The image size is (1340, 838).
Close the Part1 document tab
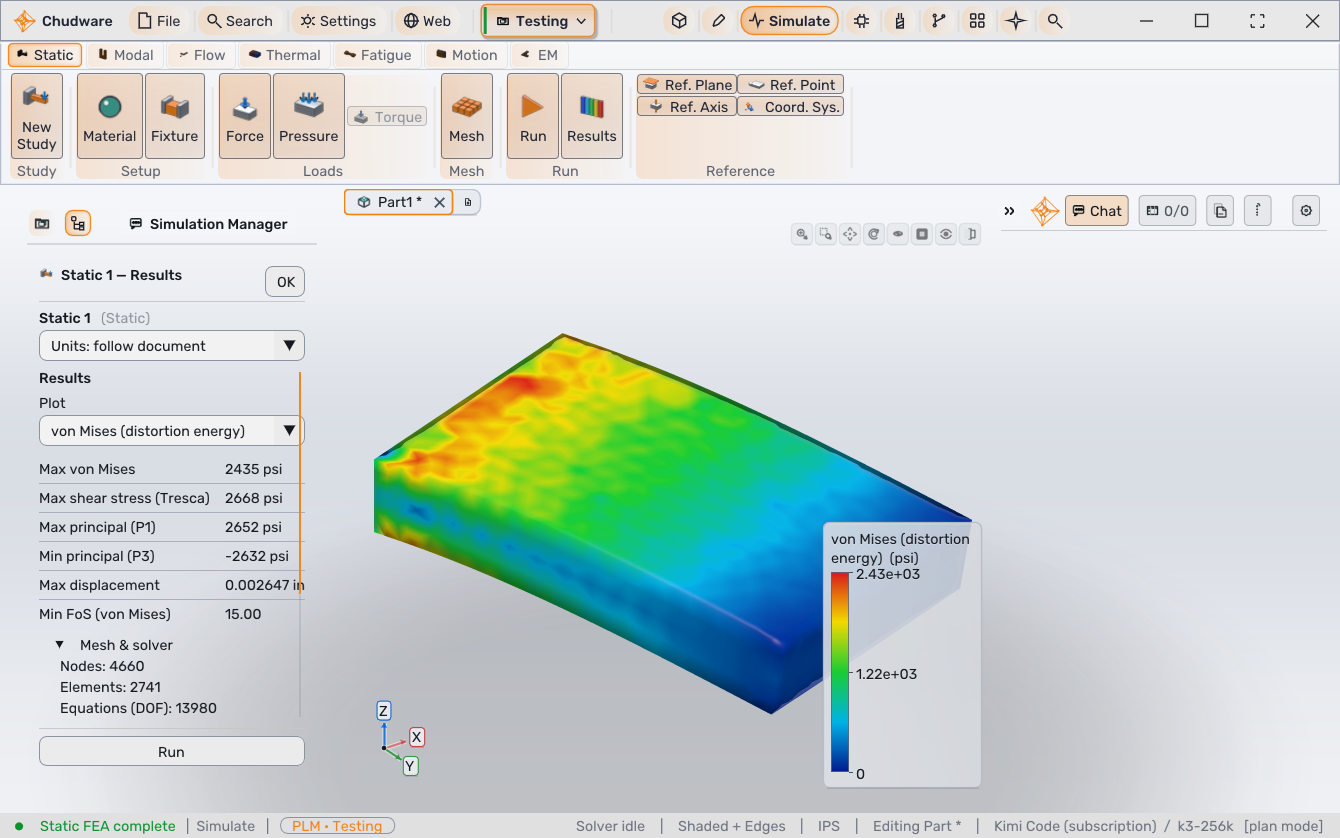point(439,202)
